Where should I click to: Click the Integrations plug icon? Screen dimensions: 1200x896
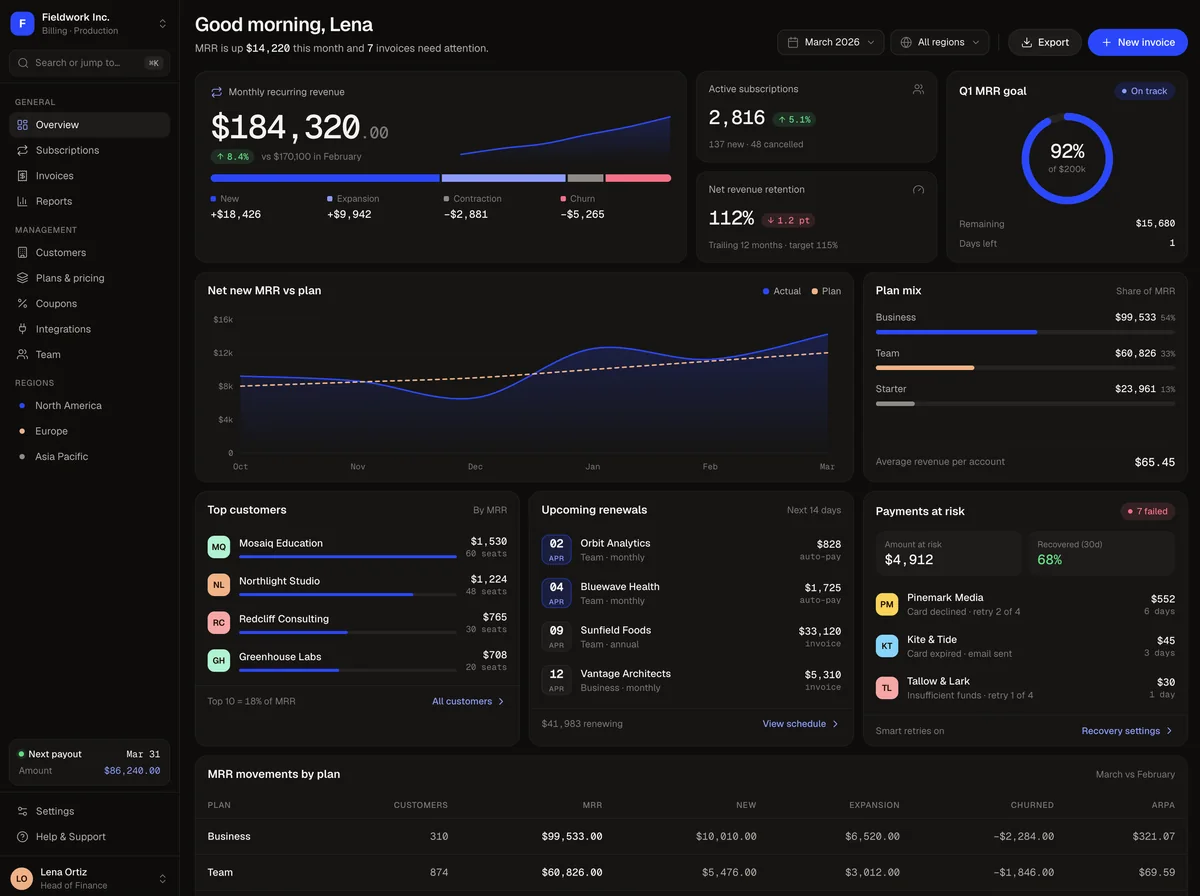(x=23, y=329)
